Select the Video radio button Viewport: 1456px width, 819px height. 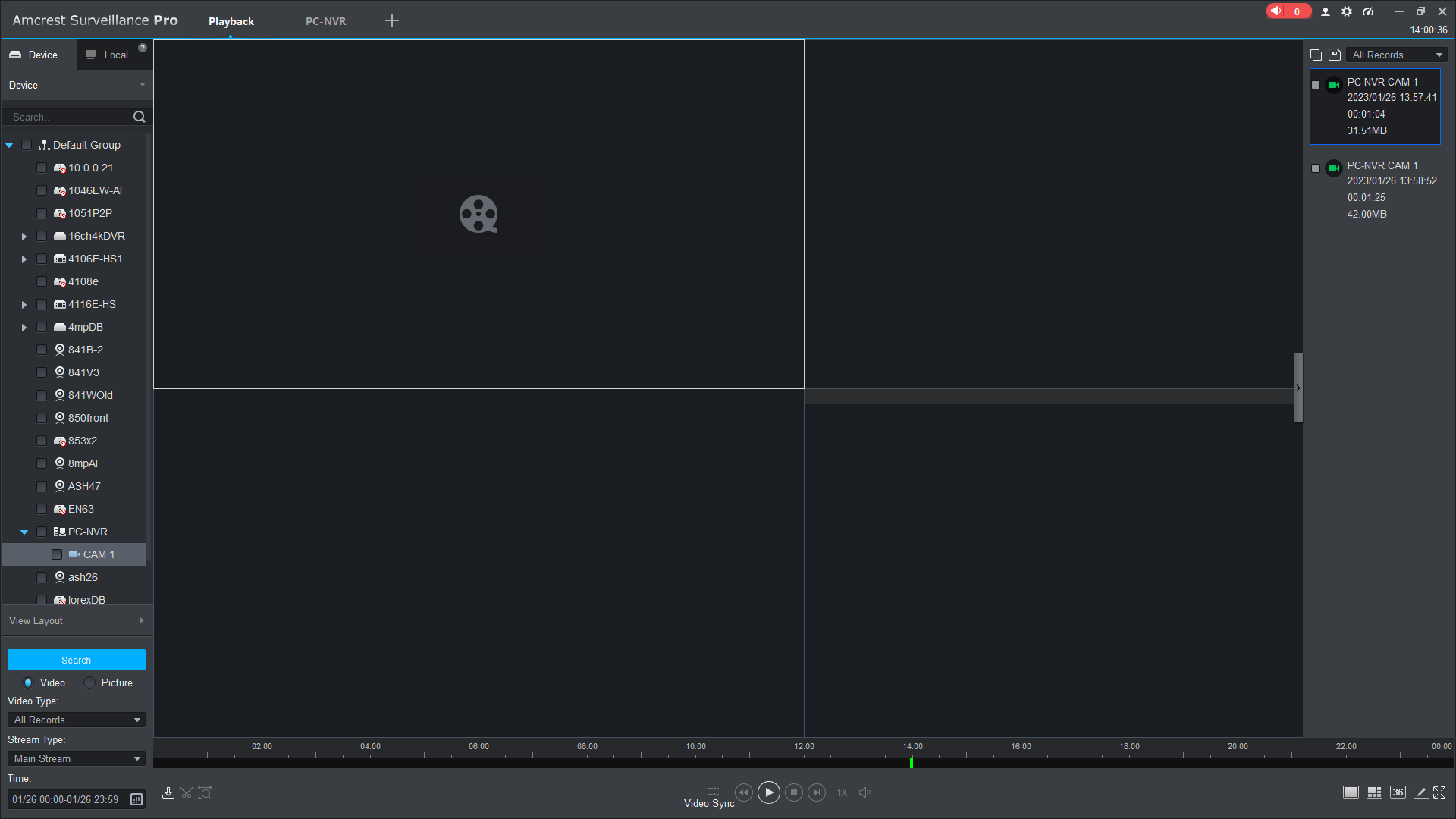[28, 682]
